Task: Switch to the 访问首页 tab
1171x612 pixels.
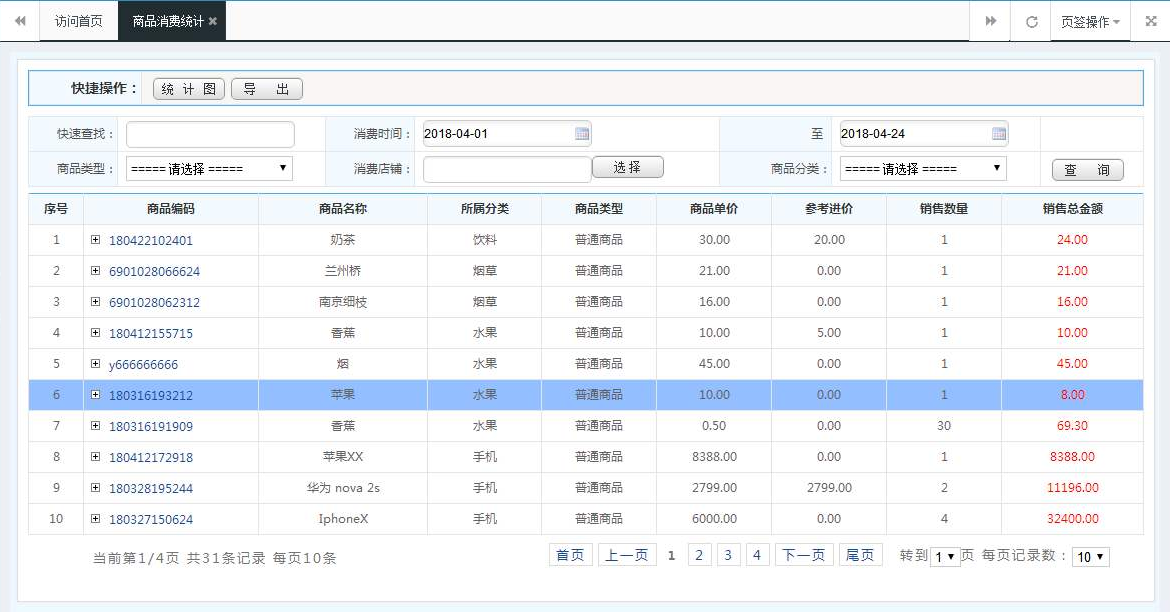Action: (x=78, y=20)
